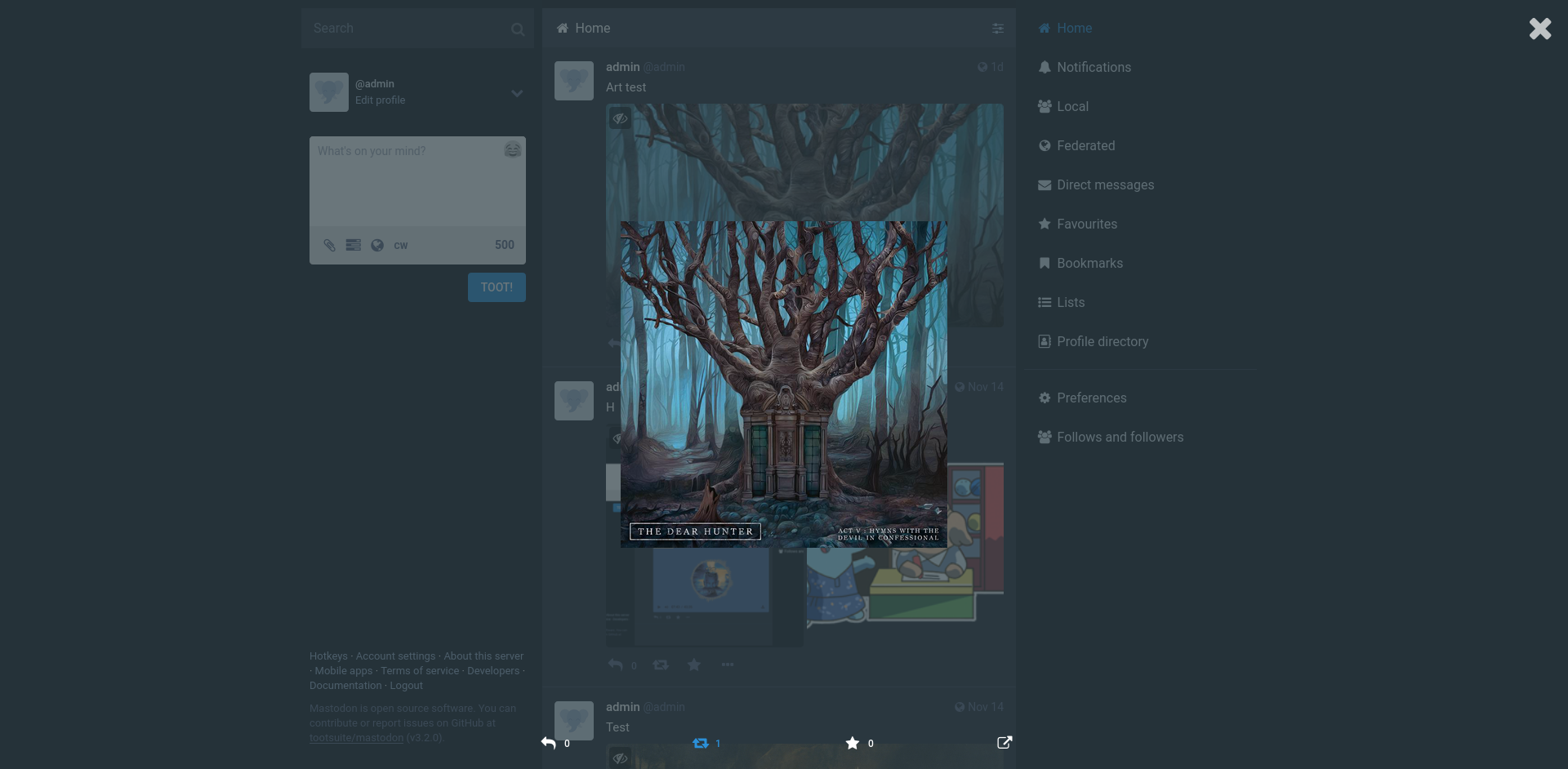Toggle content warning CW button
1568x769 pixels.
click(x=401, y=245)
